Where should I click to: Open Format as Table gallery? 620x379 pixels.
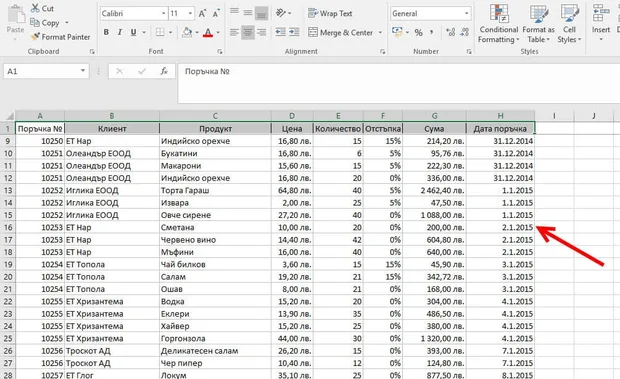(539, 23)
